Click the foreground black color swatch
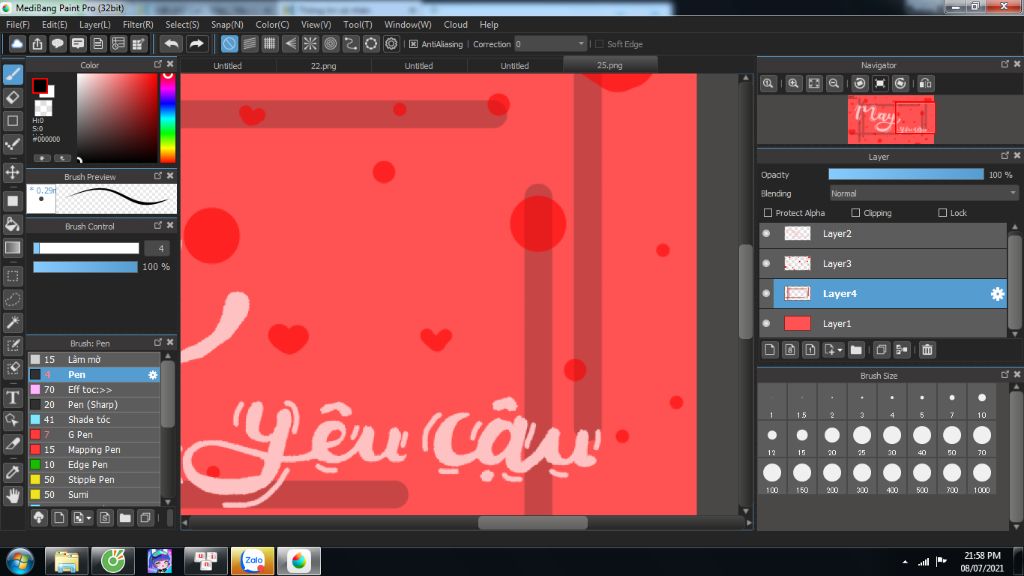Image resolution: width=1024 pixels, height=576 pixels. 40,86
